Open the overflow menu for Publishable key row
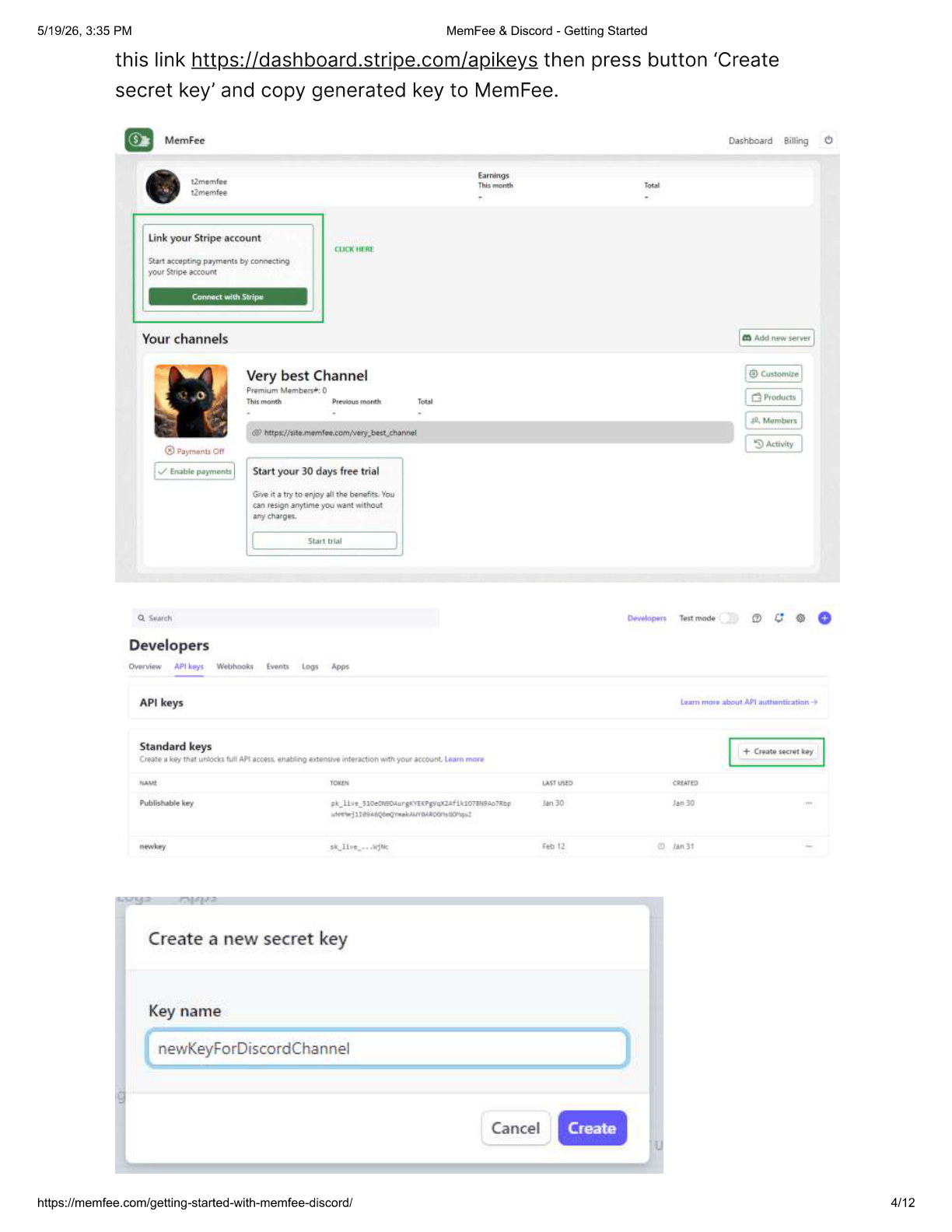The width and height of the screenshot is (952, 1232). pyautogui.click(x=809, y=803)
